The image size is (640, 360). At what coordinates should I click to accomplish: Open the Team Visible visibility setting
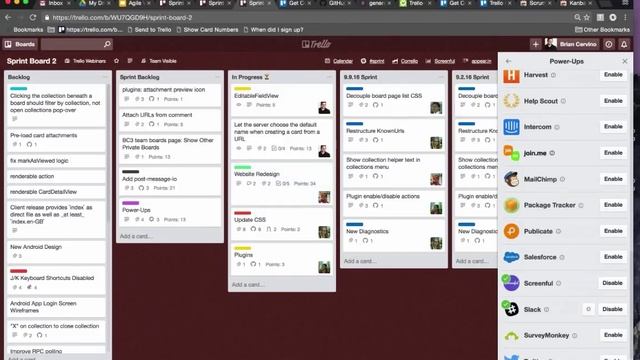click(159, 61)
